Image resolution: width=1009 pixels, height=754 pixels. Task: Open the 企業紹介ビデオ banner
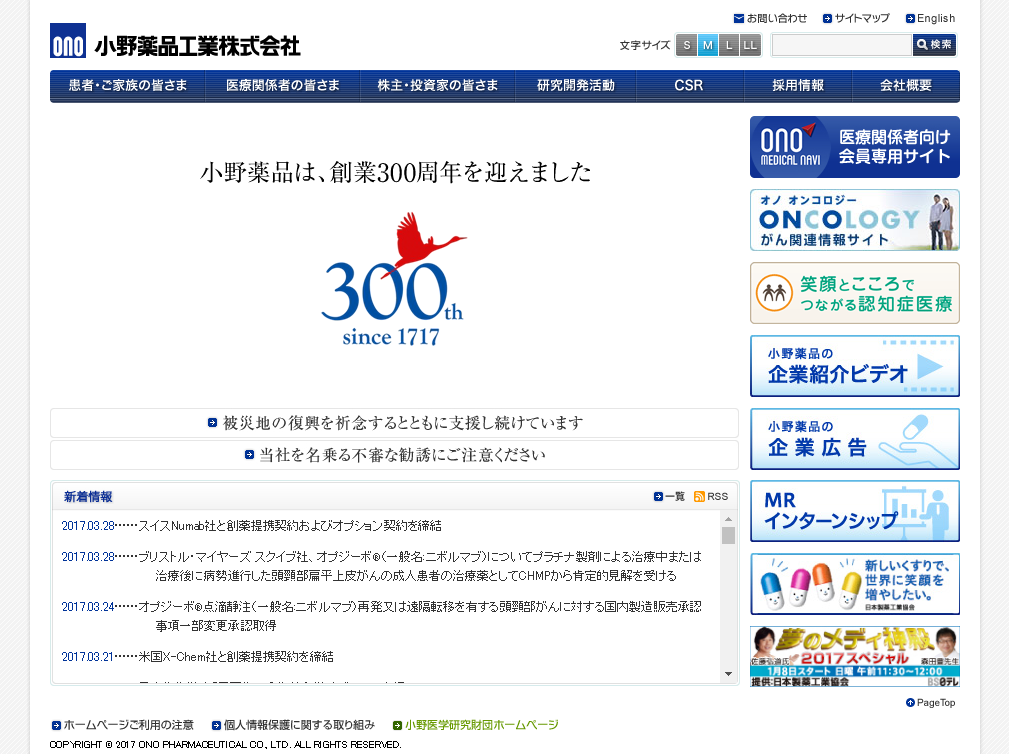point(855,366)
